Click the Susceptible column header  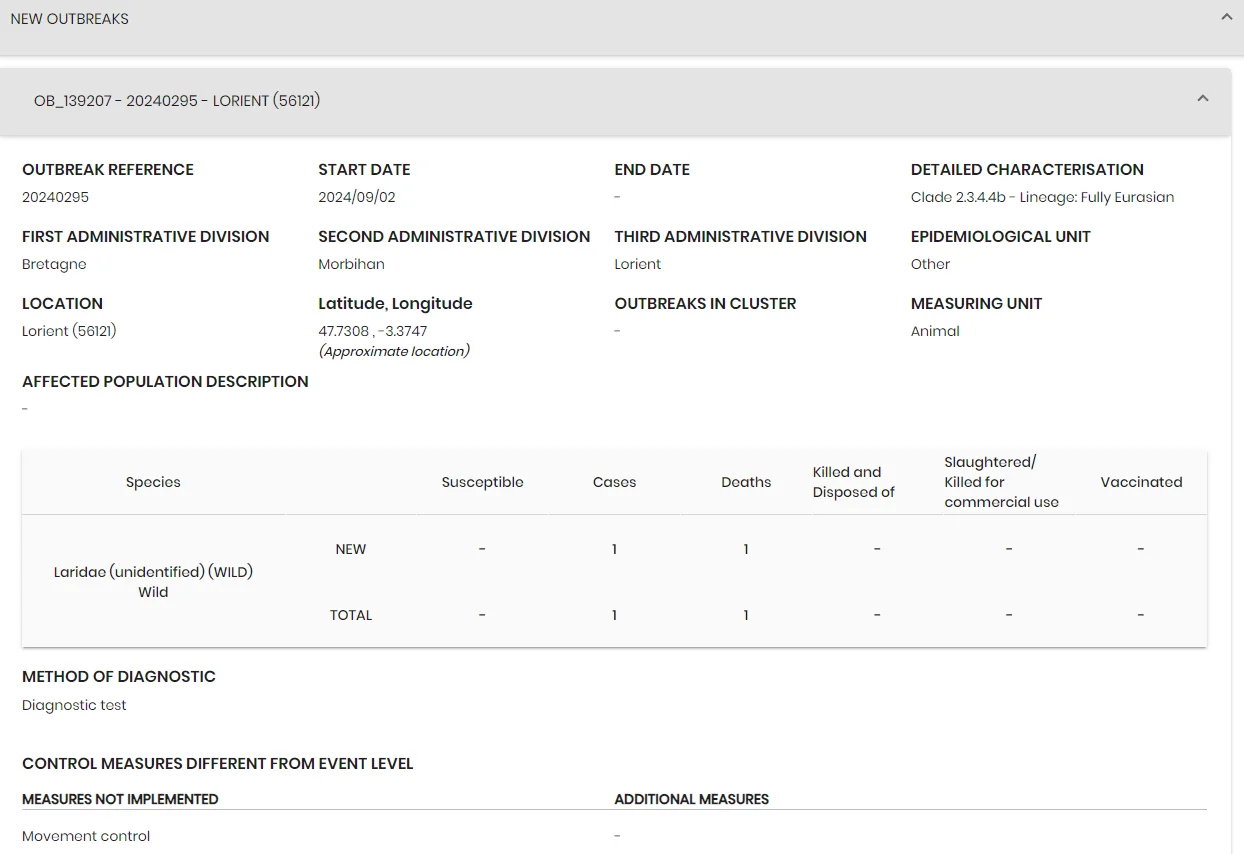482,482
